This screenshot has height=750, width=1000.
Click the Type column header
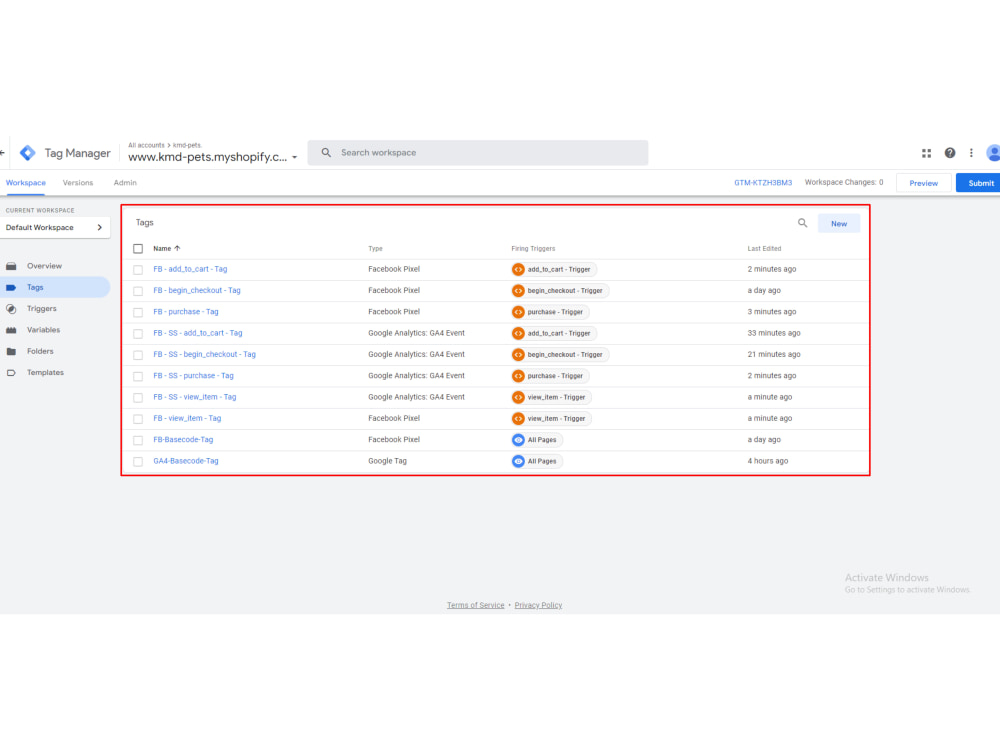click(x=375, y=249)
